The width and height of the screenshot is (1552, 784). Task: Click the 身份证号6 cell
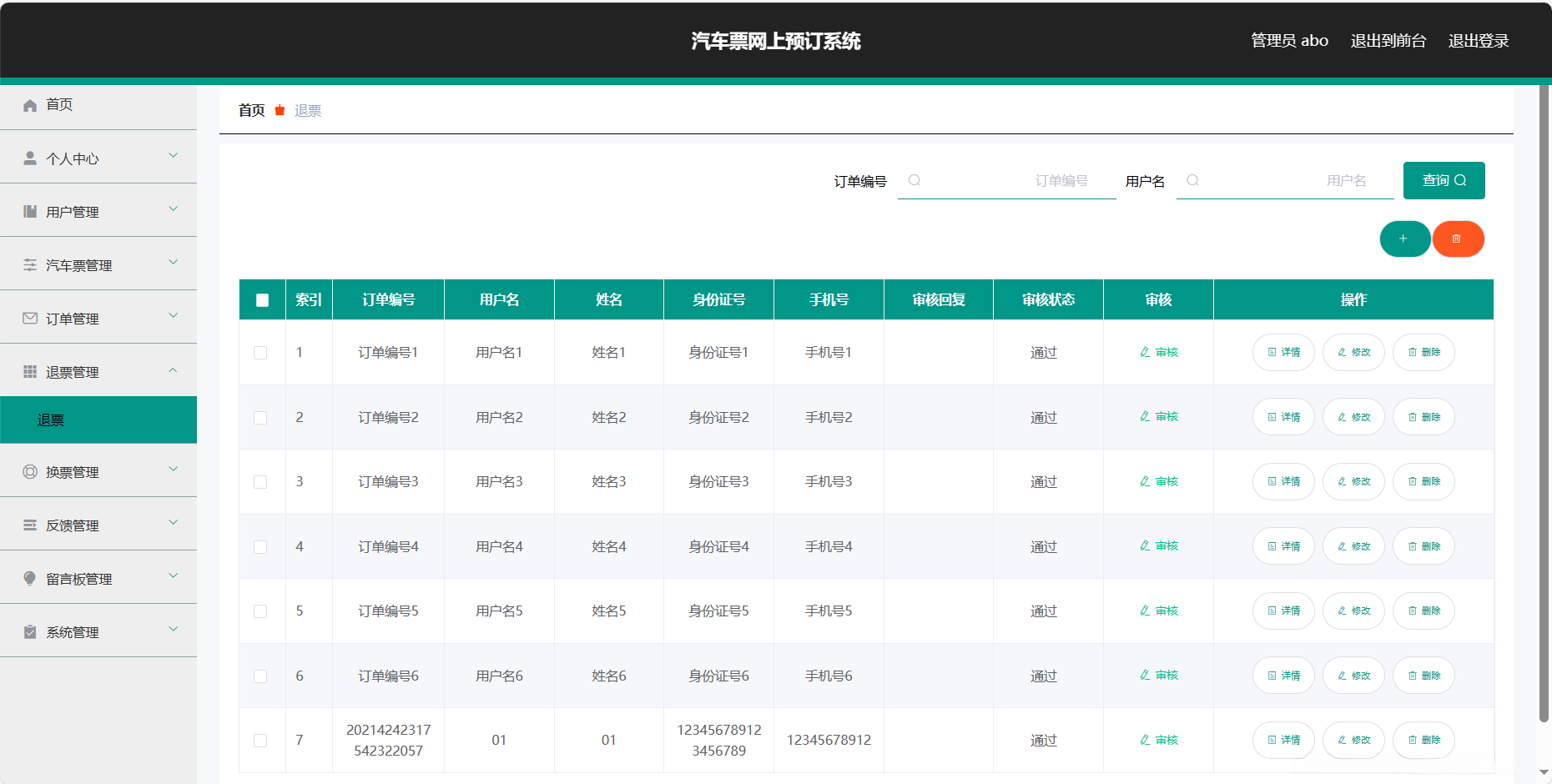click(719, 676)
